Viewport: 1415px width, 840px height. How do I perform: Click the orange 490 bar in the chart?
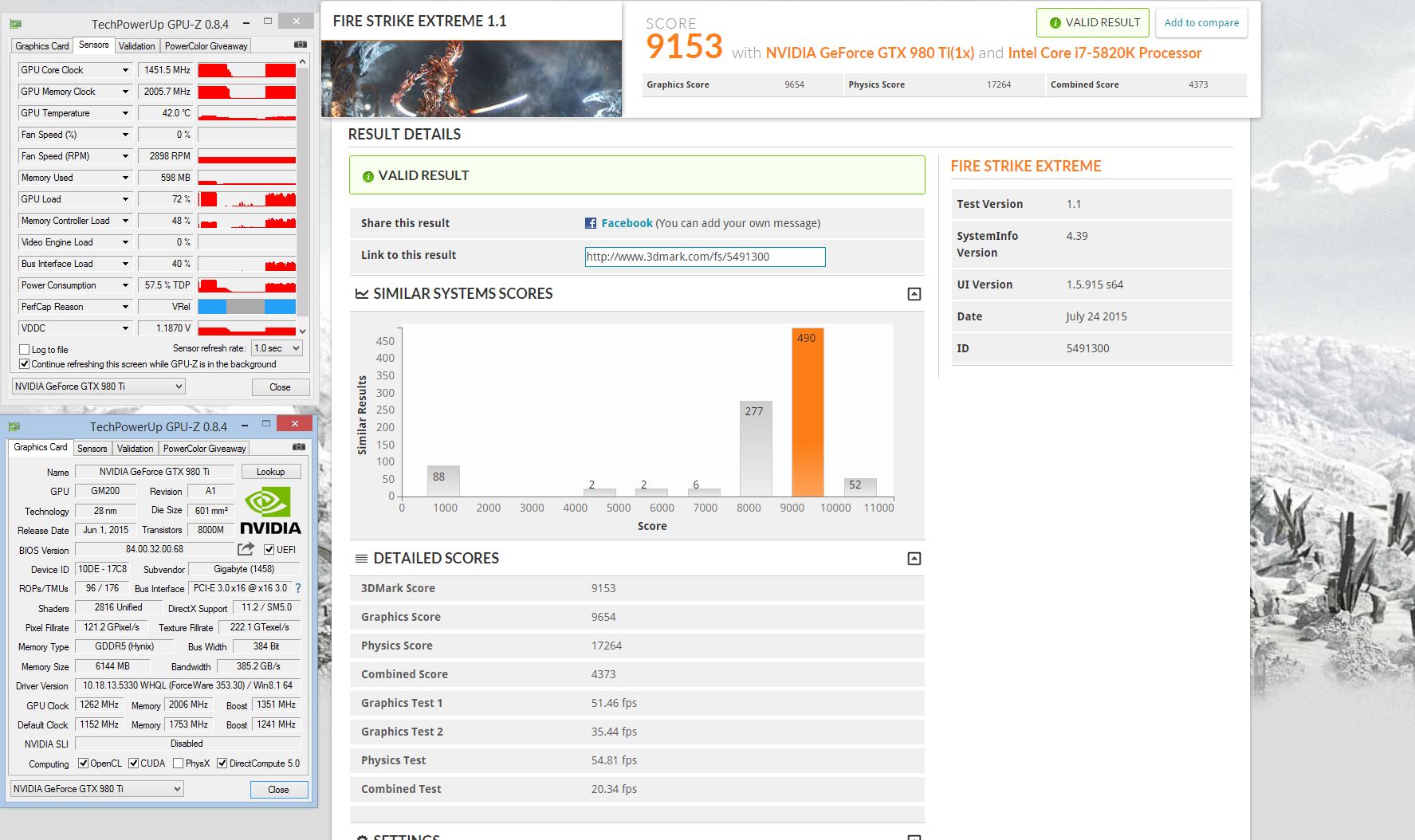click(x=808, y=412)
